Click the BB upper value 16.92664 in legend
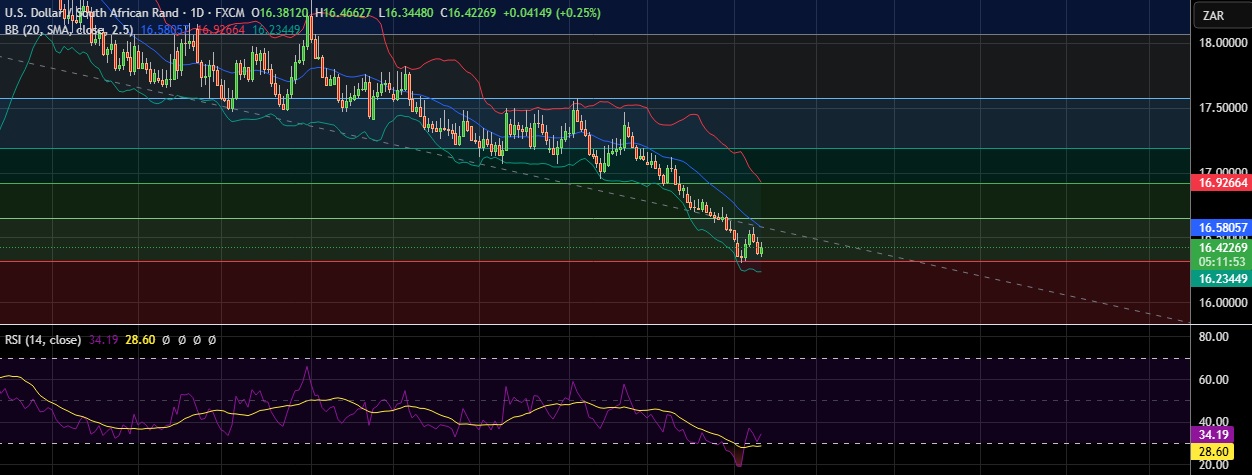Image resolution: width=1252 pixels, height=475 pixels. coord(220,30)
